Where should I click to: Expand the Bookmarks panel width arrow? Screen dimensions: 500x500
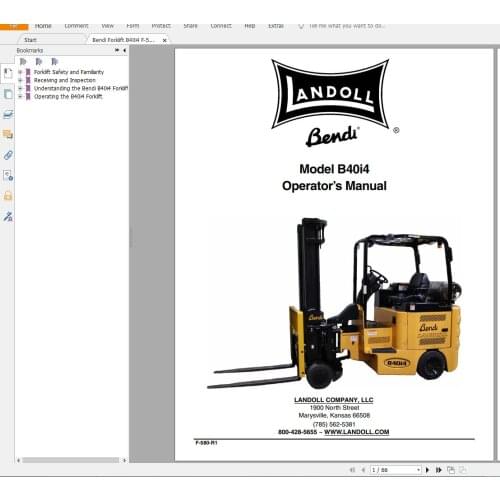coord(117,50)
